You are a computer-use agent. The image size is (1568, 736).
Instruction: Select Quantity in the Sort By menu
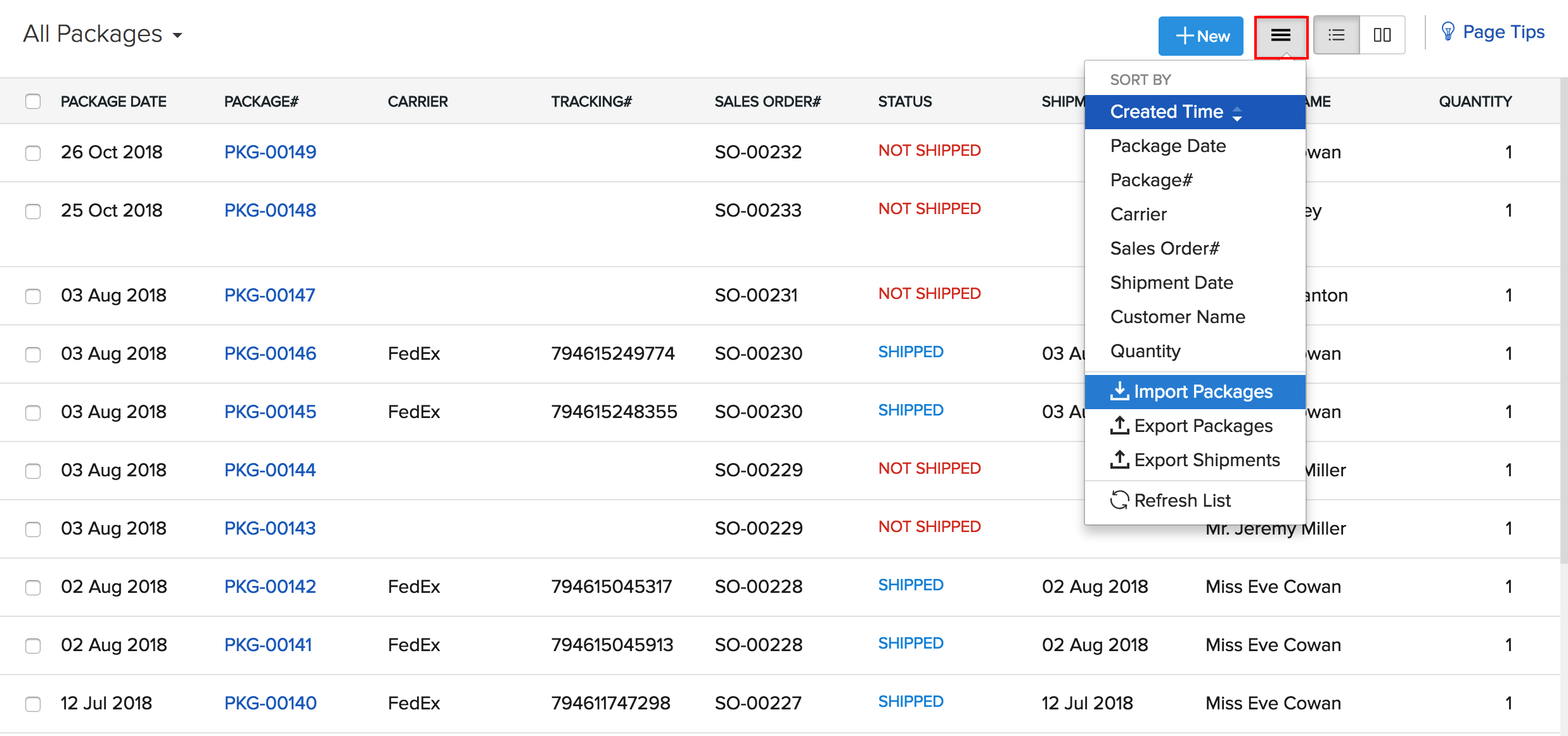[1145, 351]
